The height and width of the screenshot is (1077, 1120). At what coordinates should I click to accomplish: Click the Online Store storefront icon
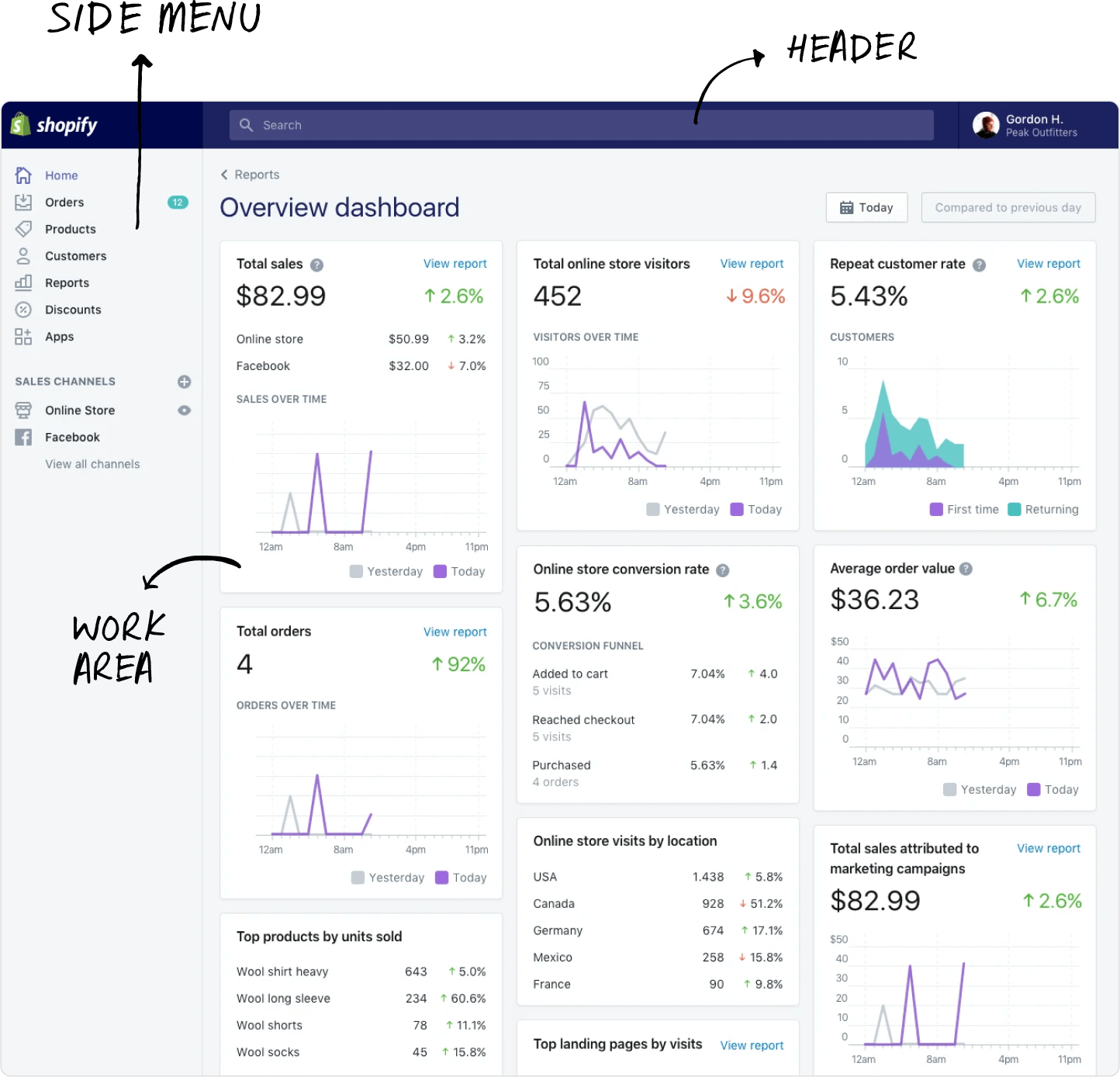tap(23, 410)
